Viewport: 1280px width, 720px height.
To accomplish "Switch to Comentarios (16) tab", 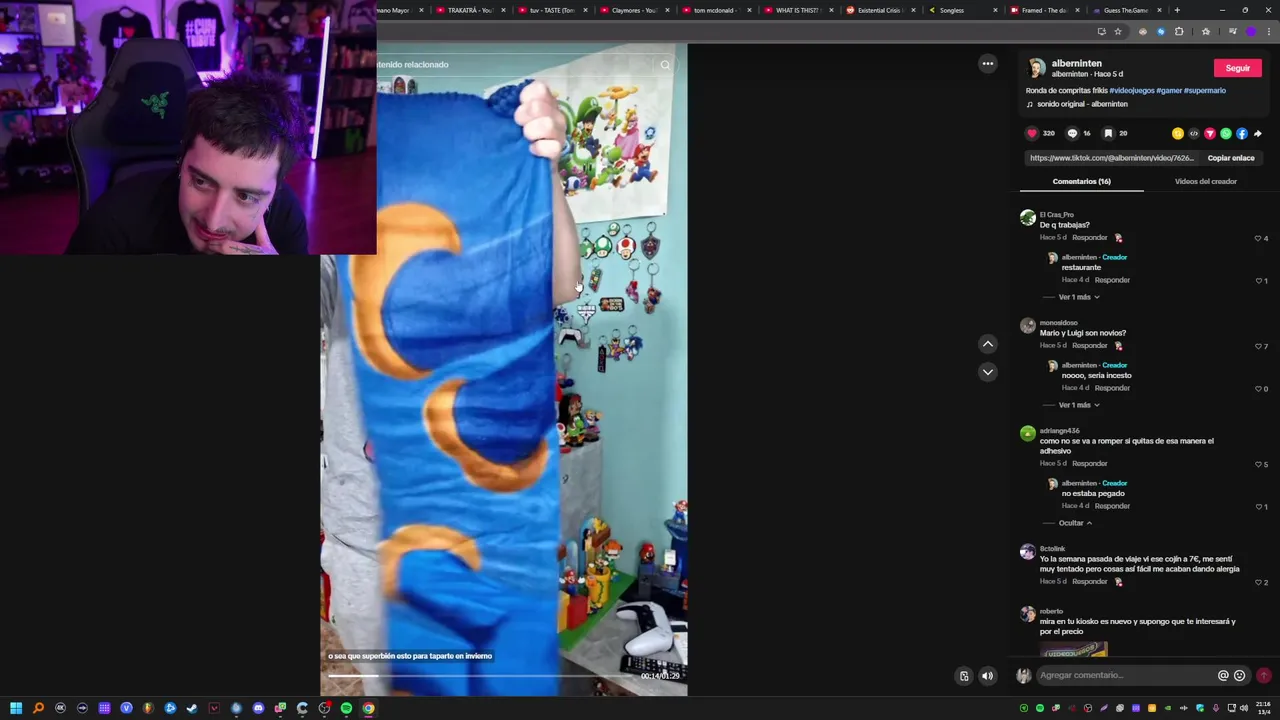I will tap(1081, 182).
